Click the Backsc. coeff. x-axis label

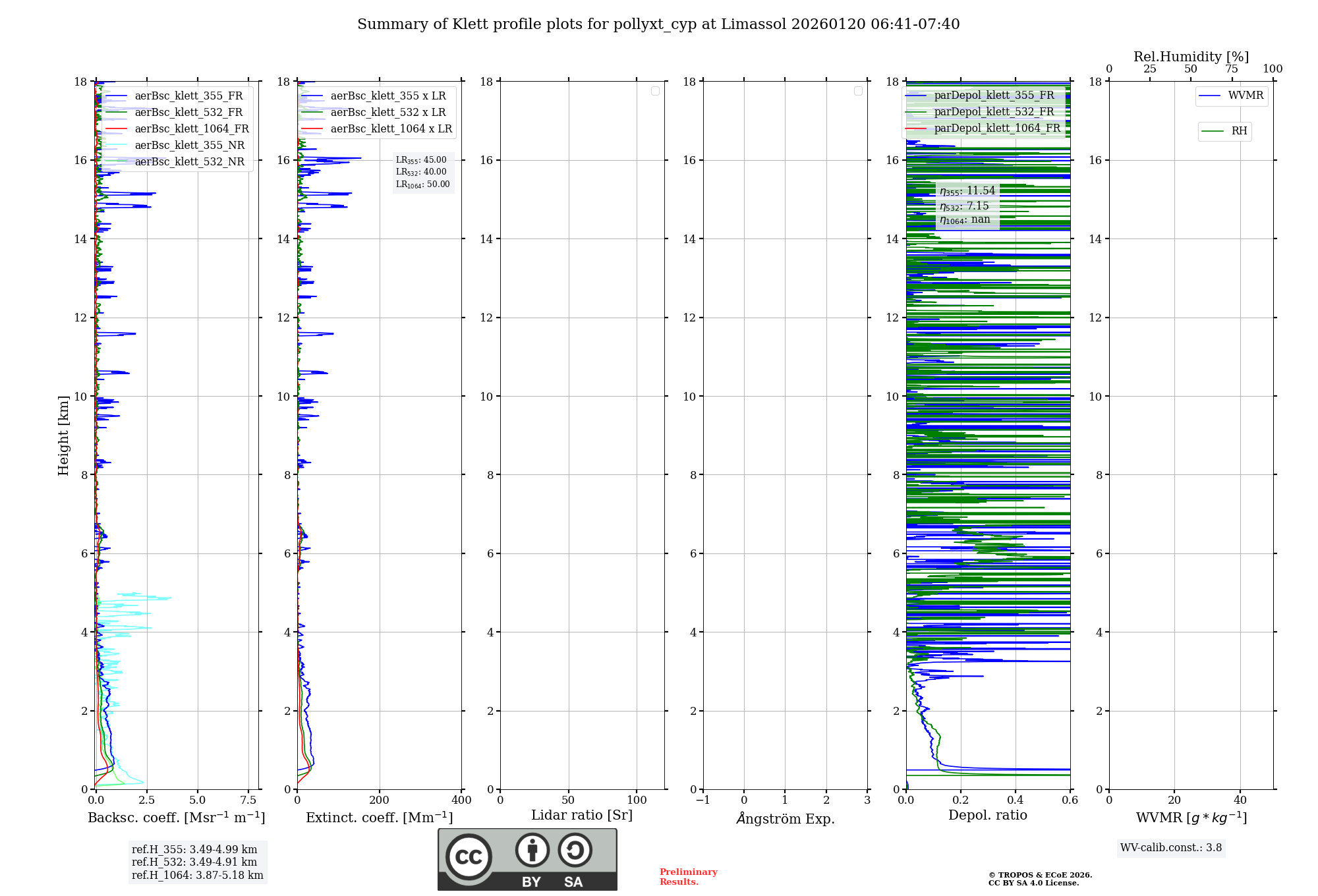coord(177,818)
